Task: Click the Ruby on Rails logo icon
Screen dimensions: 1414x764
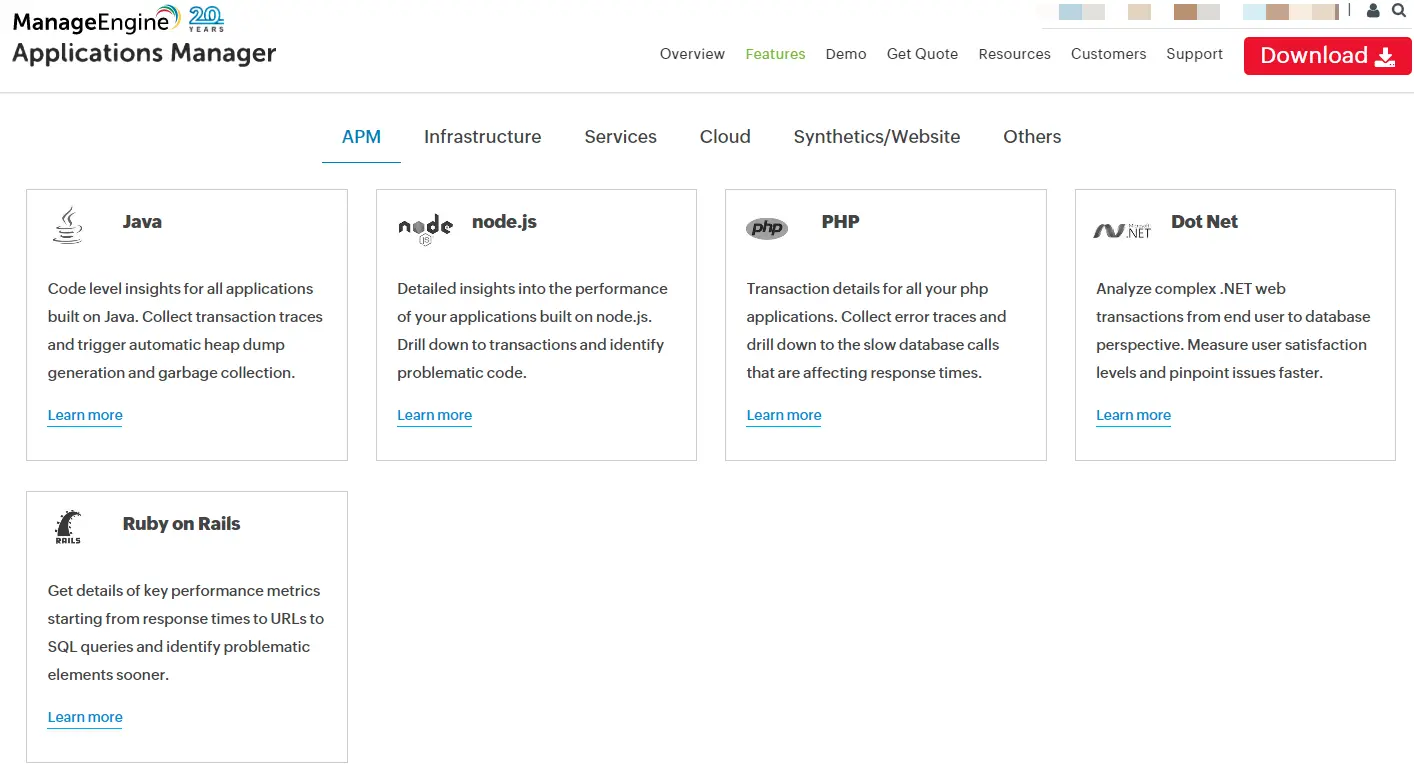Action: click(x=67, y=528)
